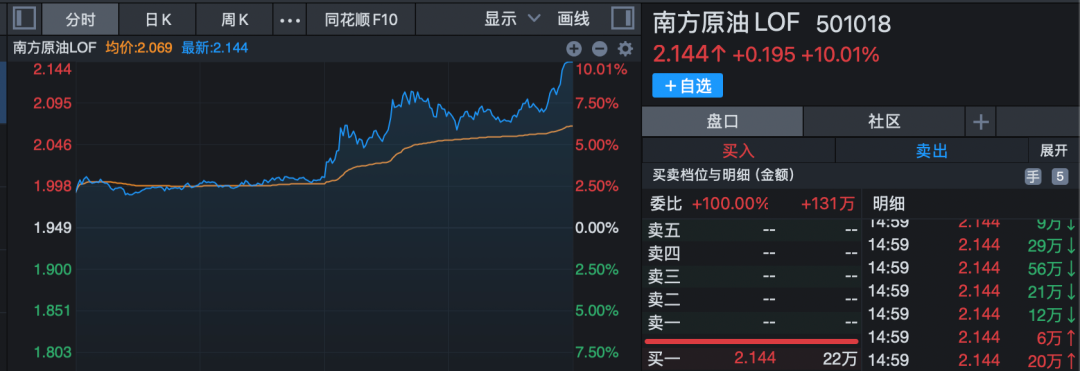1080x371 pixels.
Task: Add stock via +自选 button
Action: click(687, 85)
